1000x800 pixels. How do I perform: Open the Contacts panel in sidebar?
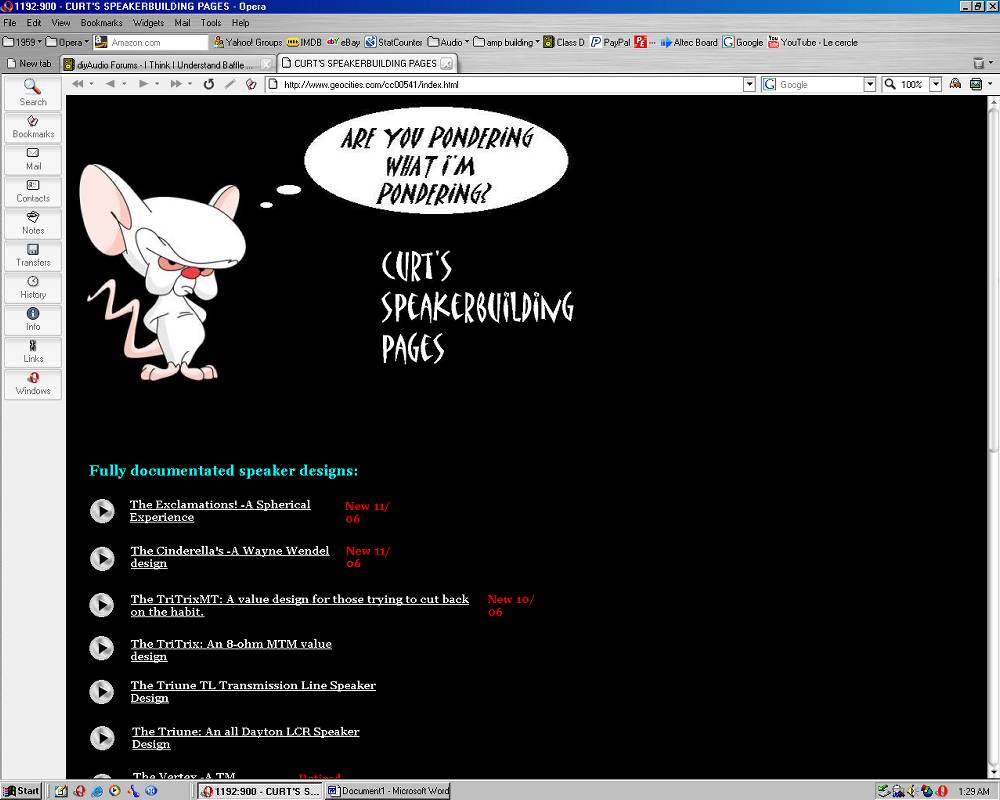[33, 191]
